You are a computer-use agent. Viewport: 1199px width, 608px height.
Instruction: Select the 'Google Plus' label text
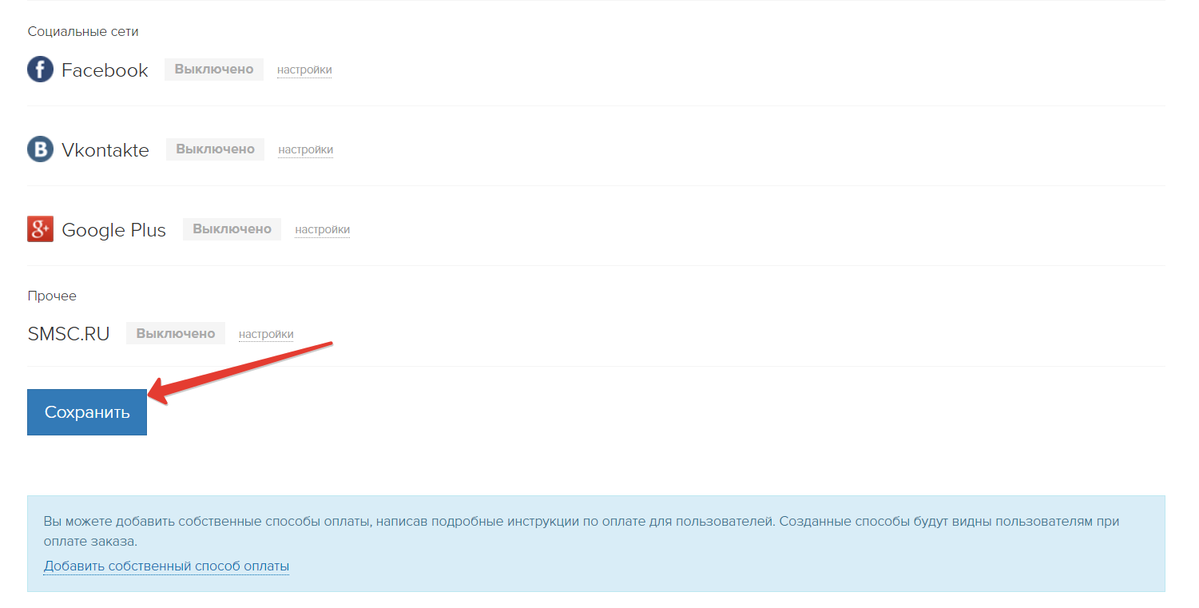click(114, 230)
